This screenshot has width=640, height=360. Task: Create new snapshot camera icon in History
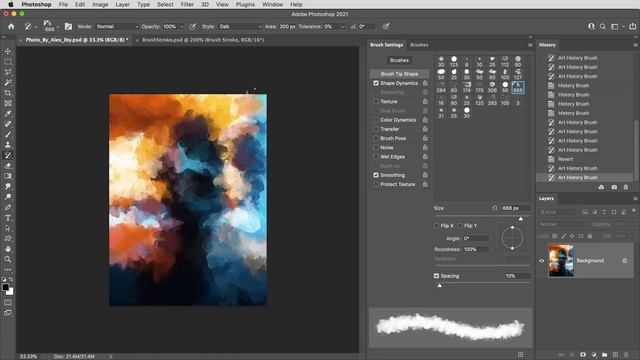pos(614,187)
